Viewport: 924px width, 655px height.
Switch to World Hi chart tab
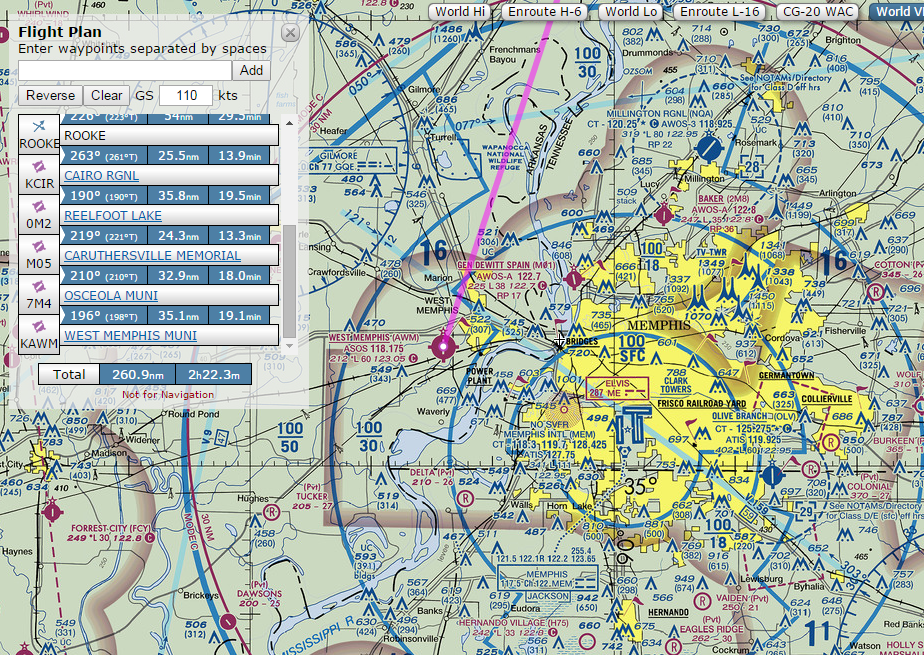click(460, 11)
